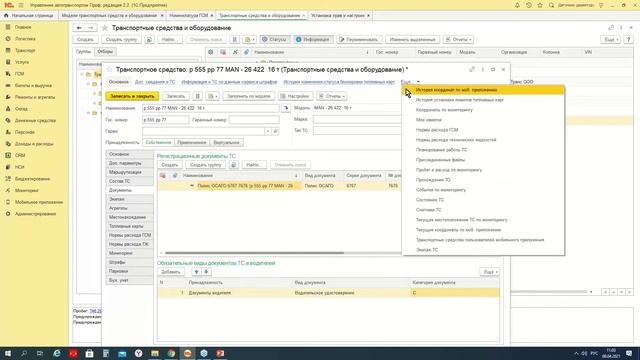This screenshot has height=360, width=640.
Task: Open the Логистика section in the sidebar
Action: click(24, 39)
